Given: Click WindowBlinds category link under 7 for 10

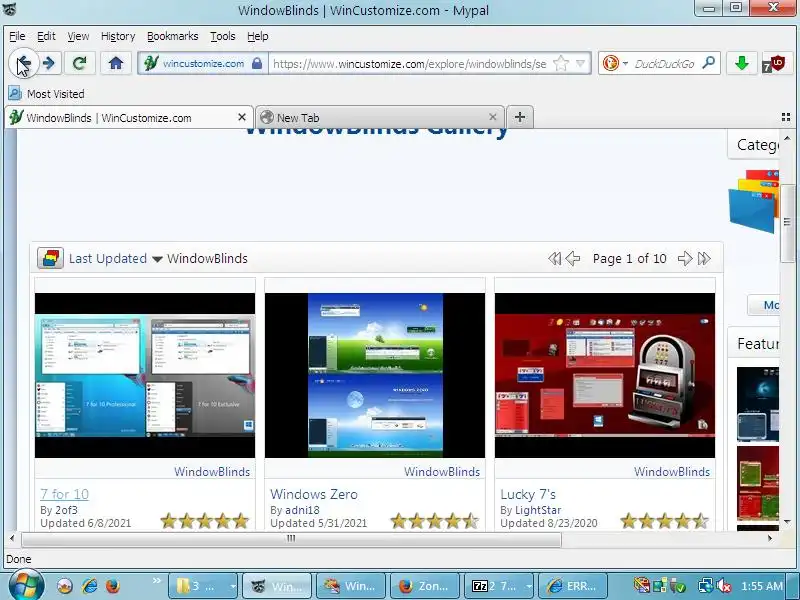Looking at the screenshot, I should coord(212,471).
